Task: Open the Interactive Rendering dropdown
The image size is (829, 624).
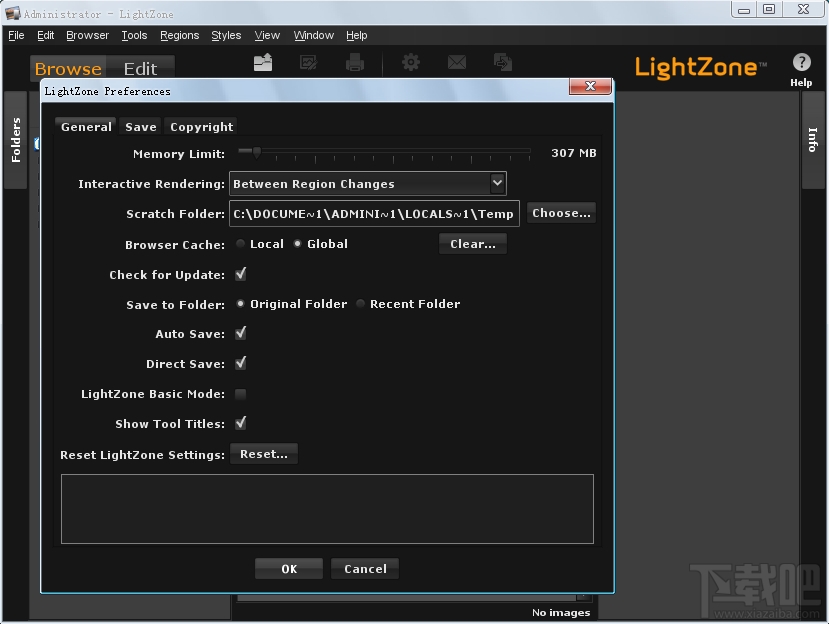Action: coord(367,183)
